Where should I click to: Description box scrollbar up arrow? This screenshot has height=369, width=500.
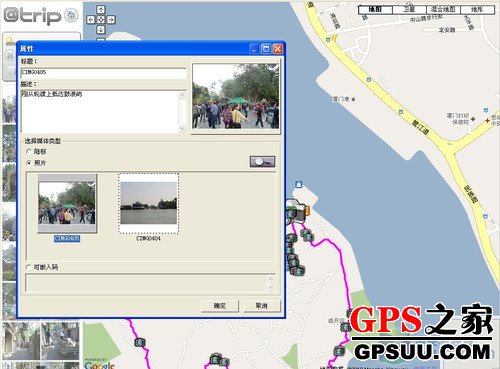click(x=182, y=95)
